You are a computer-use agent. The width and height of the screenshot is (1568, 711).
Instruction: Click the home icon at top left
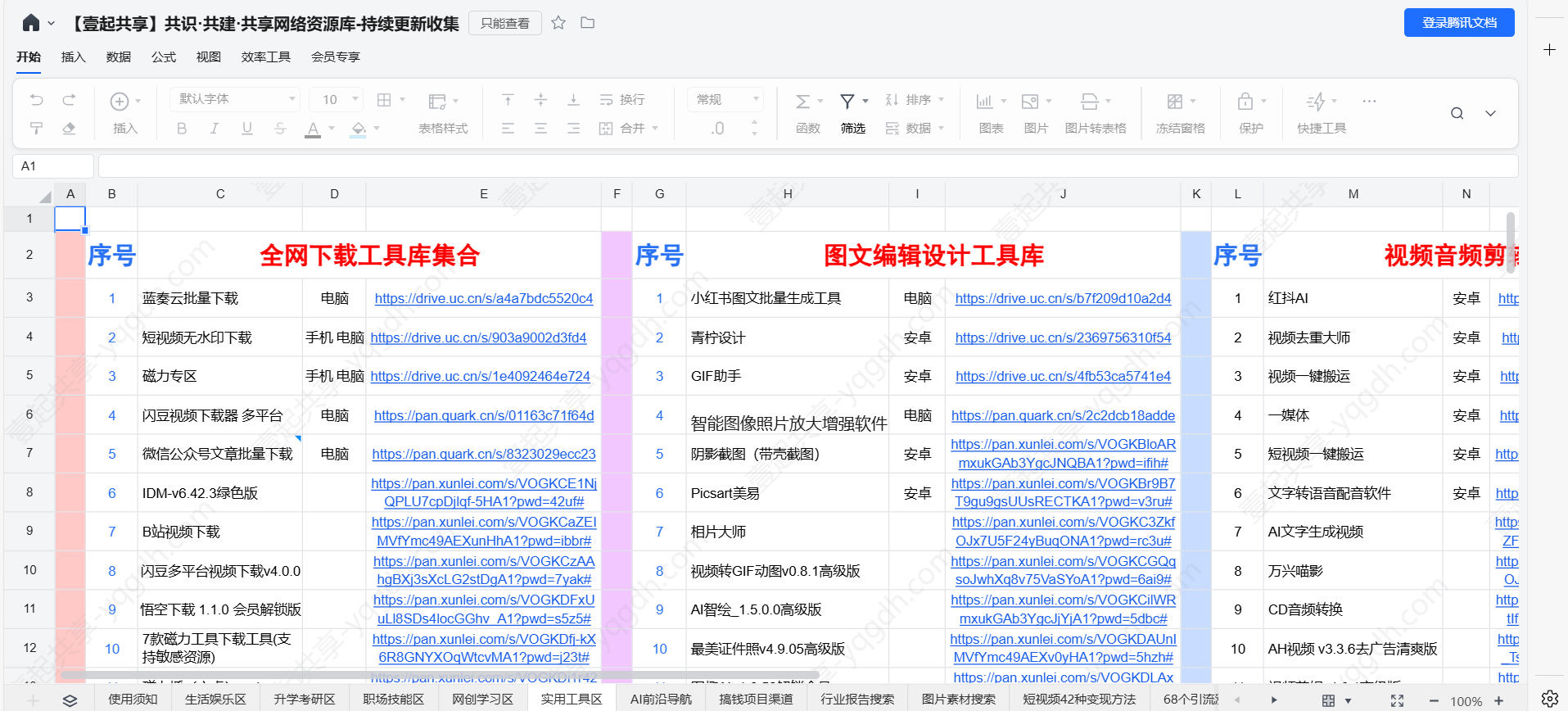pyautogui.click(x=31, y=23)
